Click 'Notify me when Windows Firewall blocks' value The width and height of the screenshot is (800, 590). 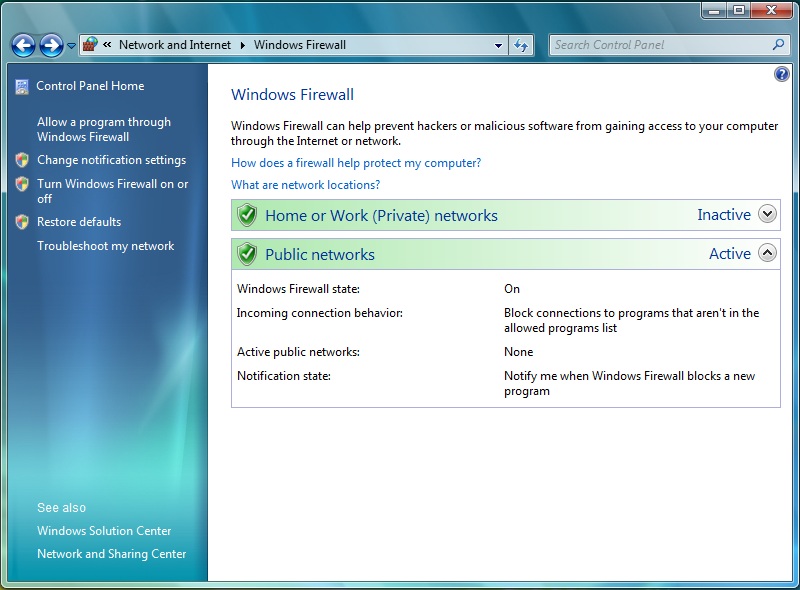[630, 383]
